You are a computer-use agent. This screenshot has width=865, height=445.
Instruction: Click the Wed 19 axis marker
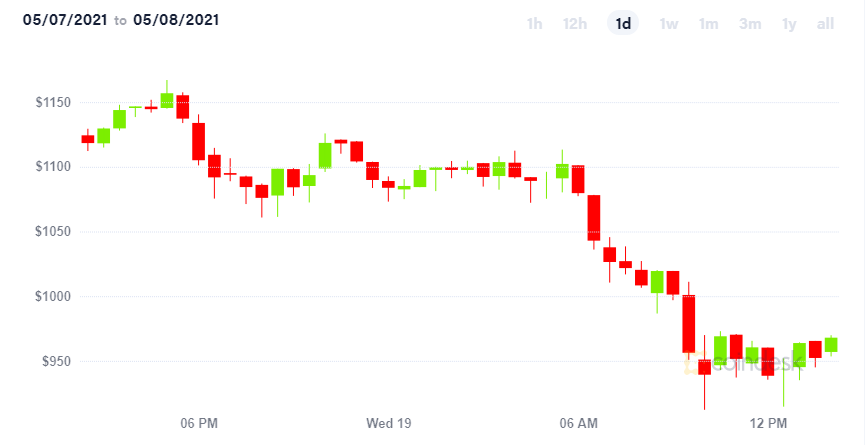pos(389,423)
